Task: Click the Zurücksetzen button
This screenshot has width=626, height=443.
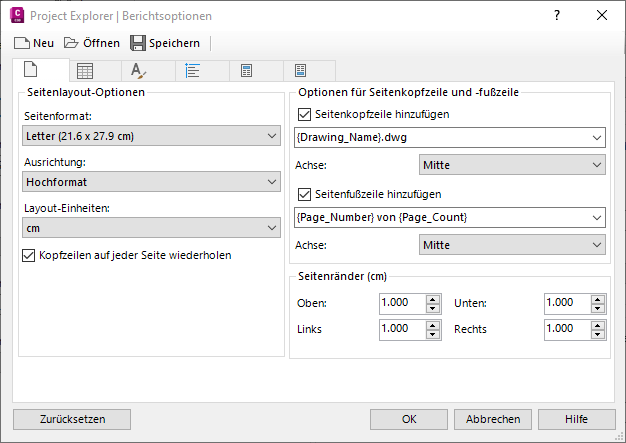Action: pyautogui.click(x=72, y=419)
